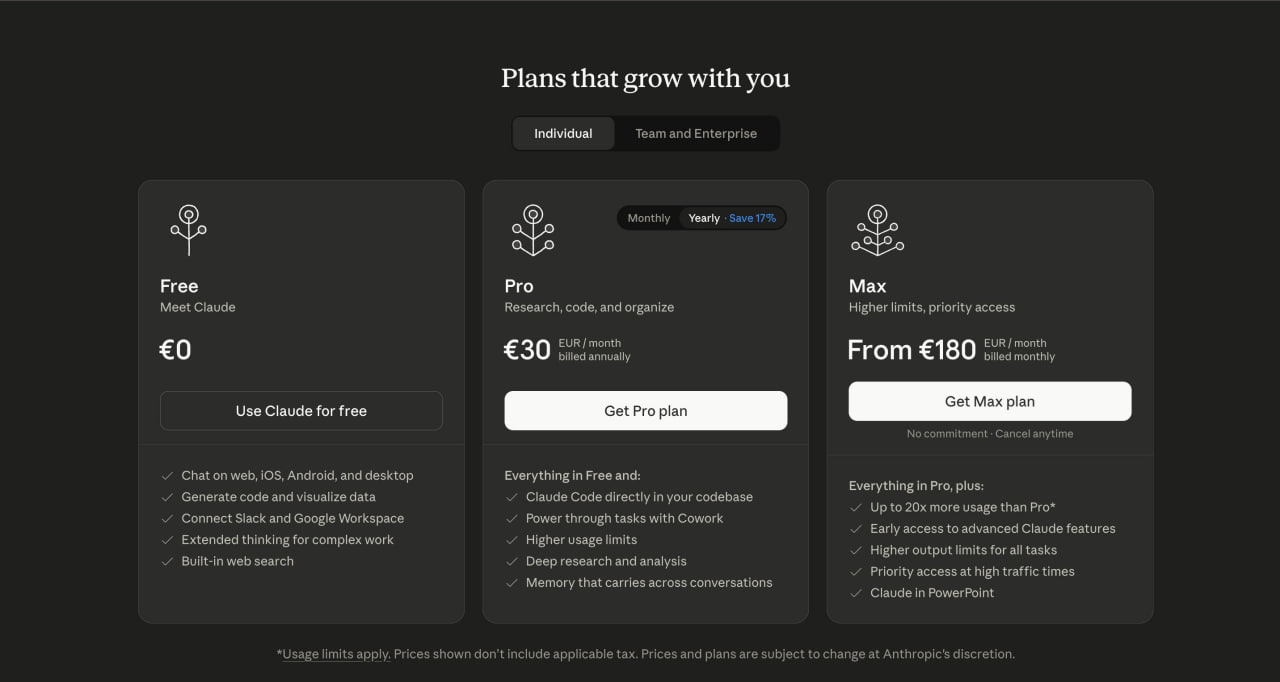Click checkmark beside Claude in PowerPoint
The width and height of the screenshot is (1280, 682).
pyautogui.click(x=856, y=593)
